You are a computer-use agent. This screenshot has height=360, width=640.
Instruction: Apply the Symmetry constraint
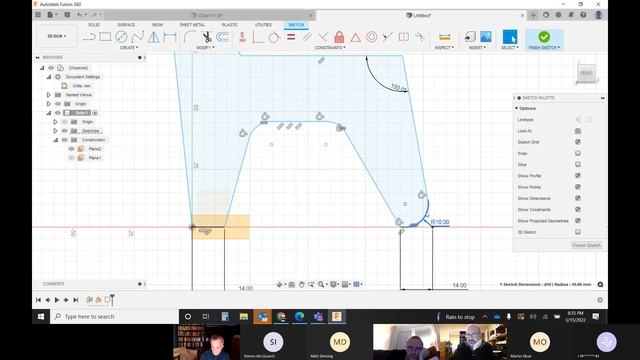tap(404, 37)
